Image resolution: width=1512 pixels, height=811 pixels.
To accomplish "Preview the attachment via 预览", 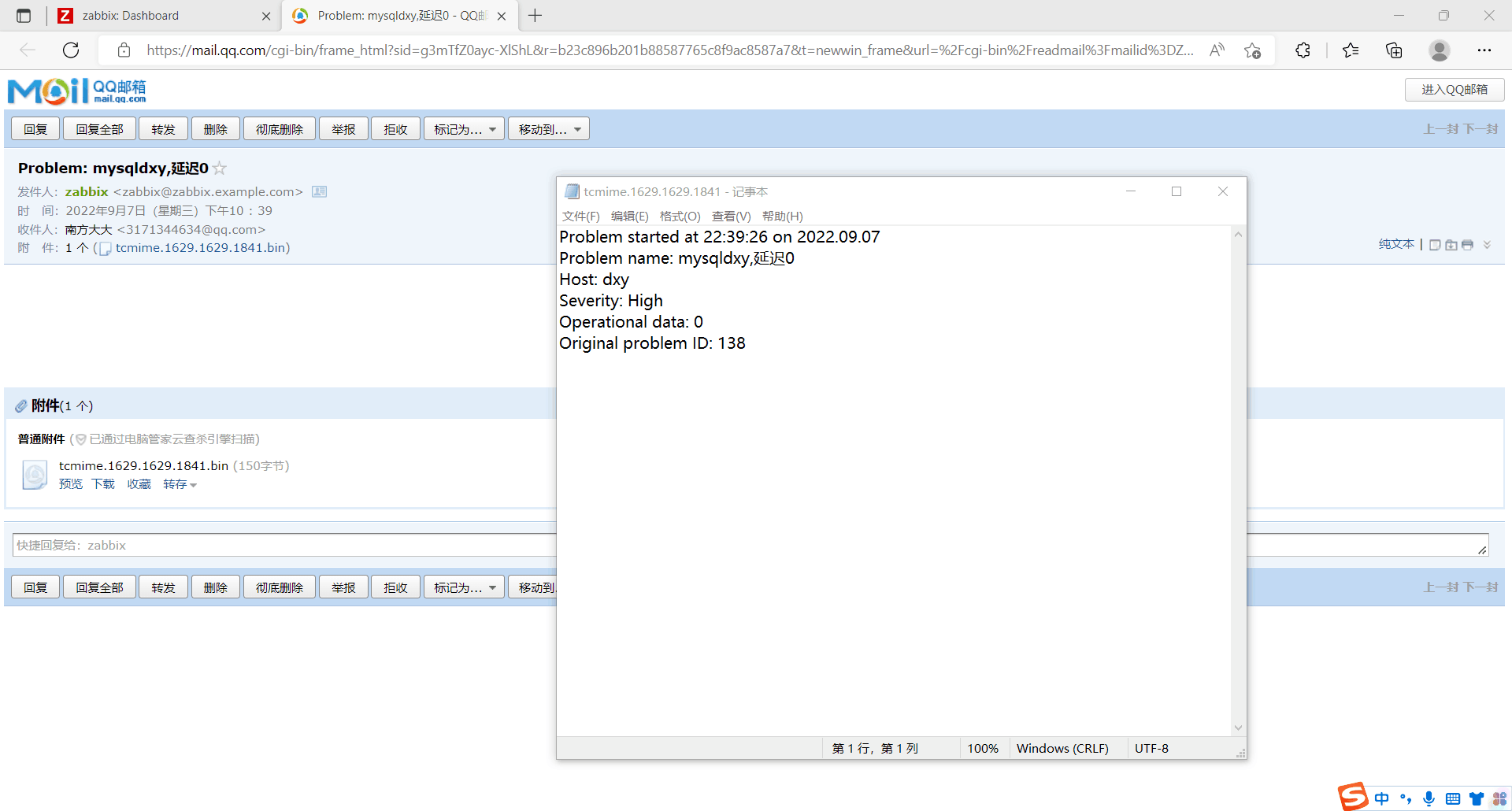I will (71, 484).
